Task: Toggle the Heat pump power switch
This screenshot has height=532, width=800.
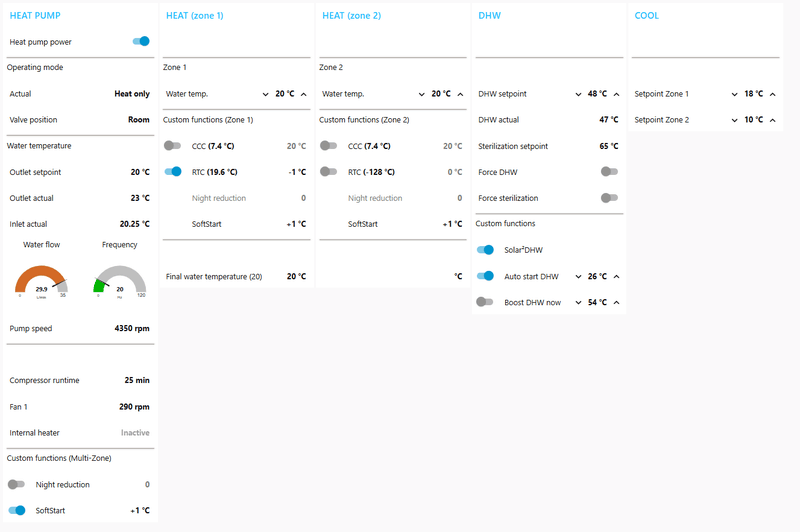Action: click(141, 41)
